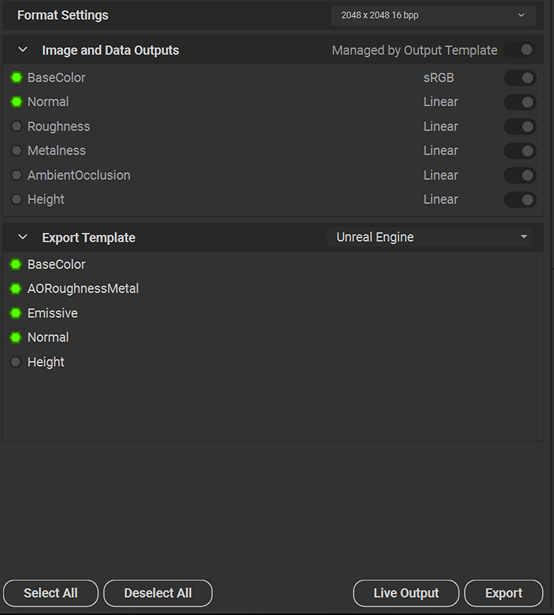Toggle the Managed by Output Template switch
The width and height of the screenshot is (554, 615).
520,50
